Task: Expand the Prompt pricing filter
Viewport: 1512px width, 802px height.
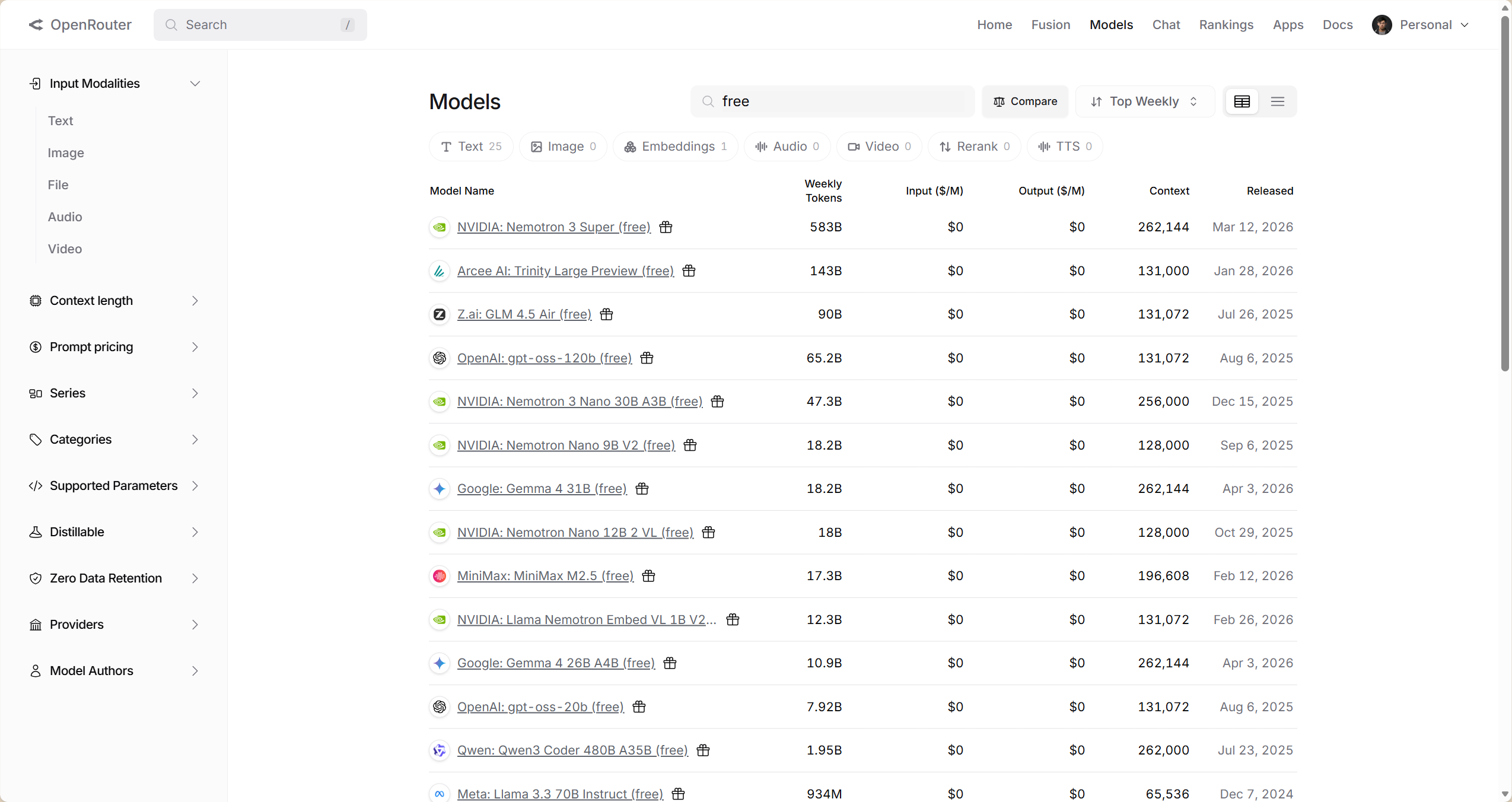Action: 114,347
